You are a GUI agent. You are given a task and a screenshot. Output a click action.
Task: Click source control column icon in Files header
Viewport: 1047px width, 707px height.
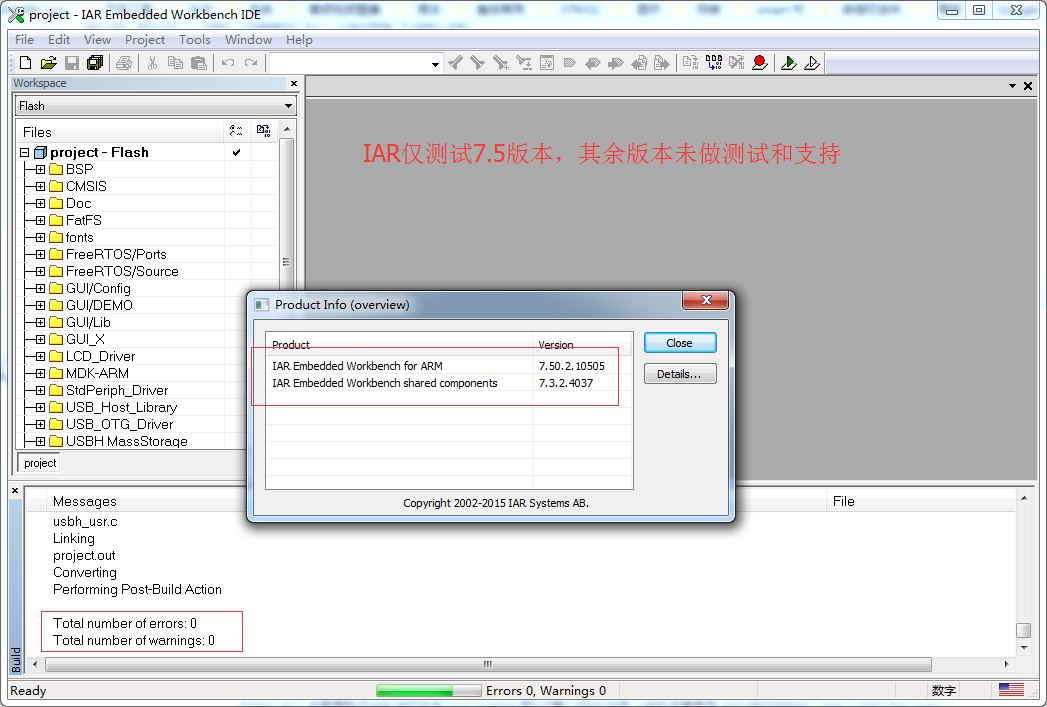(x=264, y=131)
